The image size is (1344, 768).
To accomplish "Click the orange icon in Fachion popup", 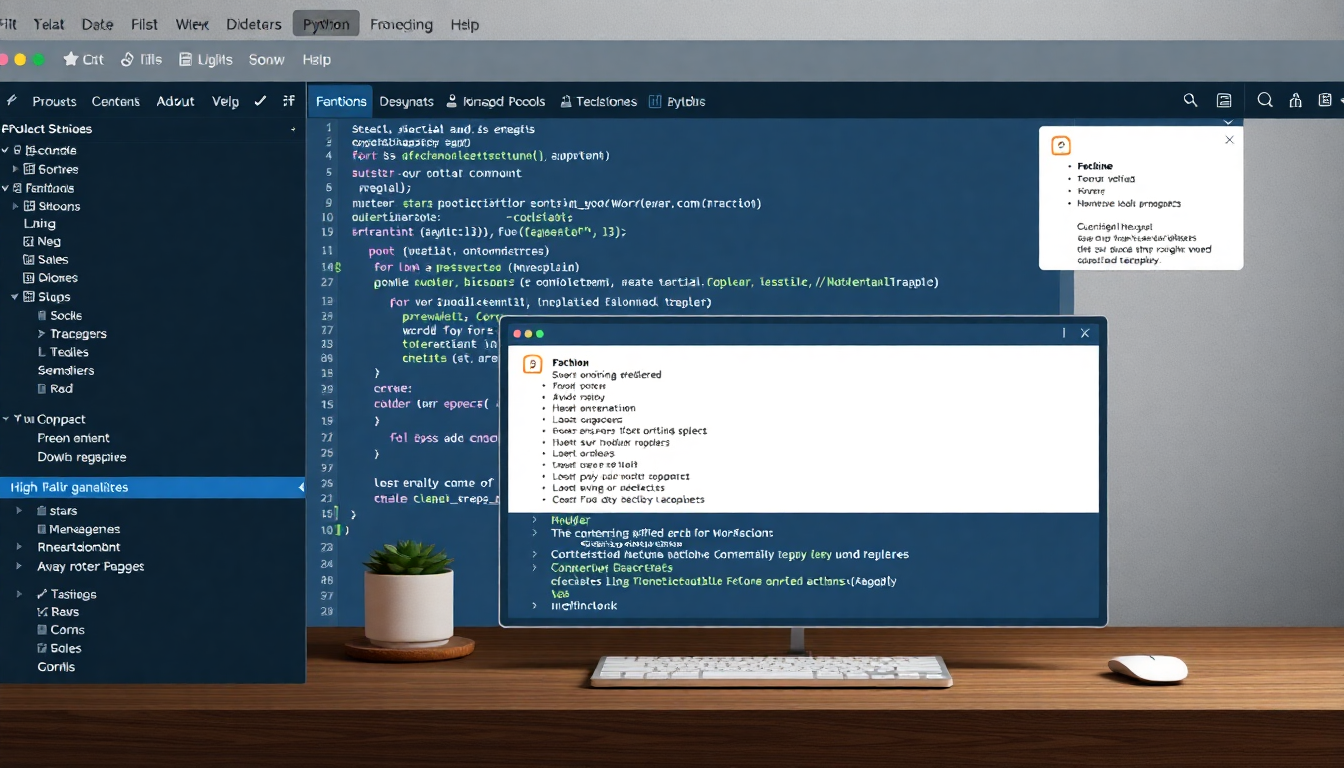I will pos(533,365).
